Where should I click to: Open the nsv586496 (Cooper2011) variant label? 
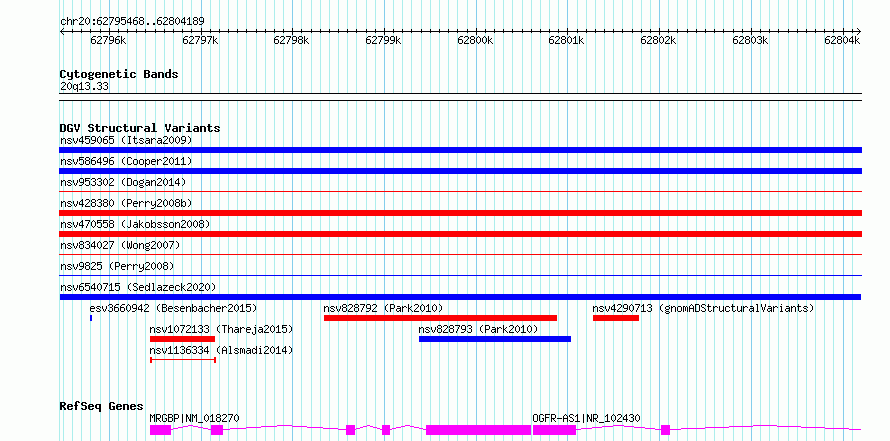tap(126, 162)
